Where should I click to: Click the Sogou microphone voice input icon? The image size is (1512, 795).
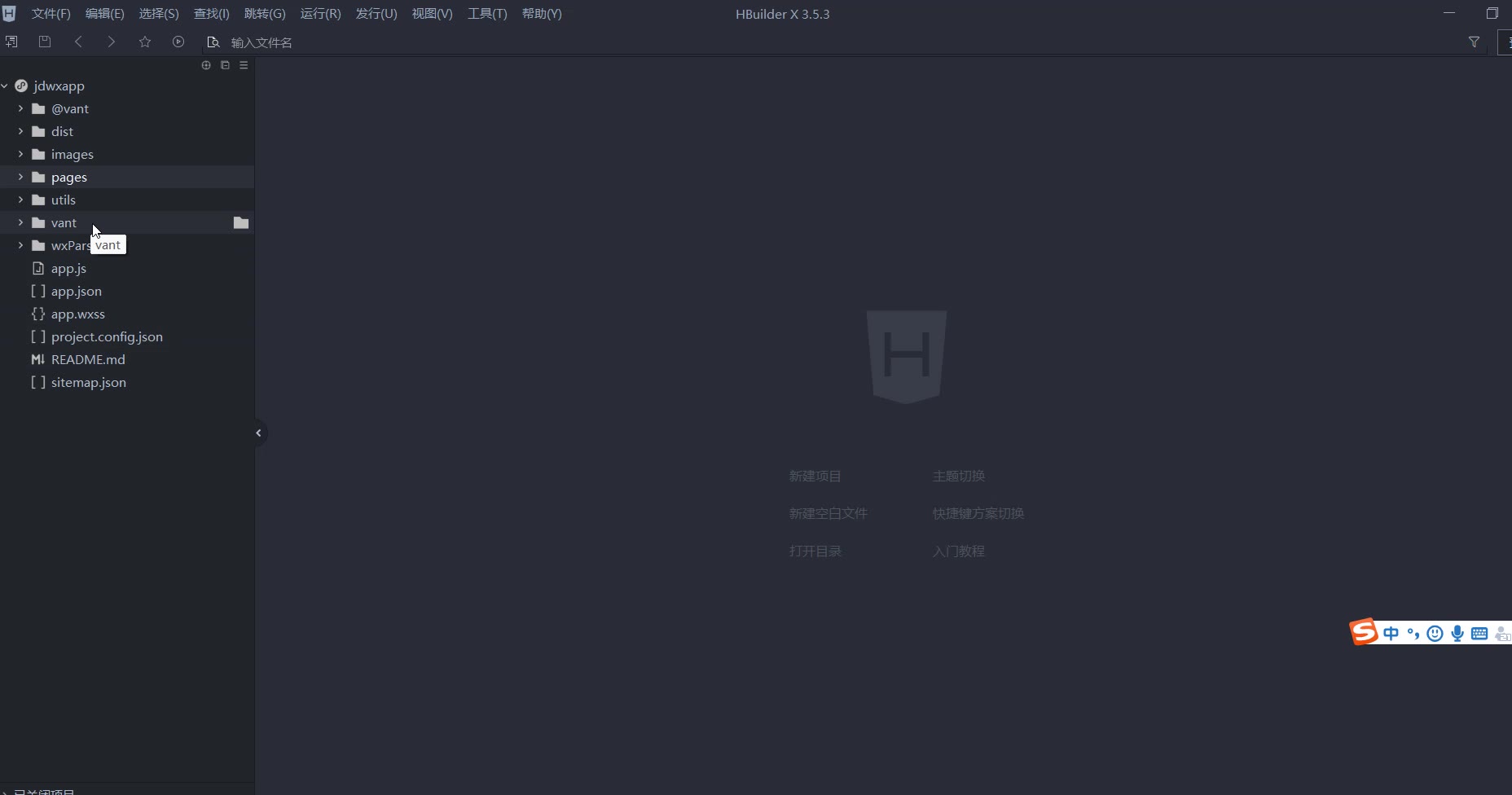tap(1457, 633)
